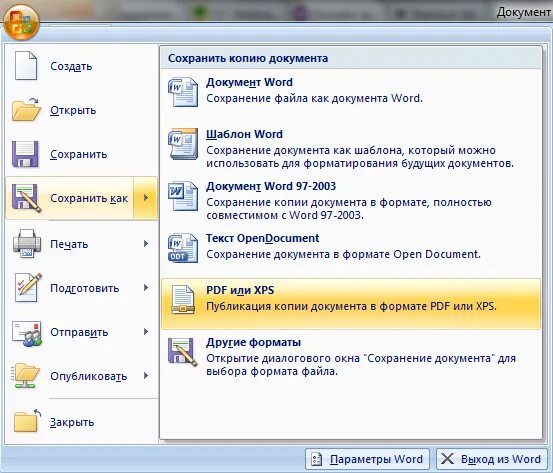Image resolution: width=553 pixels, height=473 pixels.
Task: Click the PDF или XPS page icon
Action: click(x=183, y=299)
